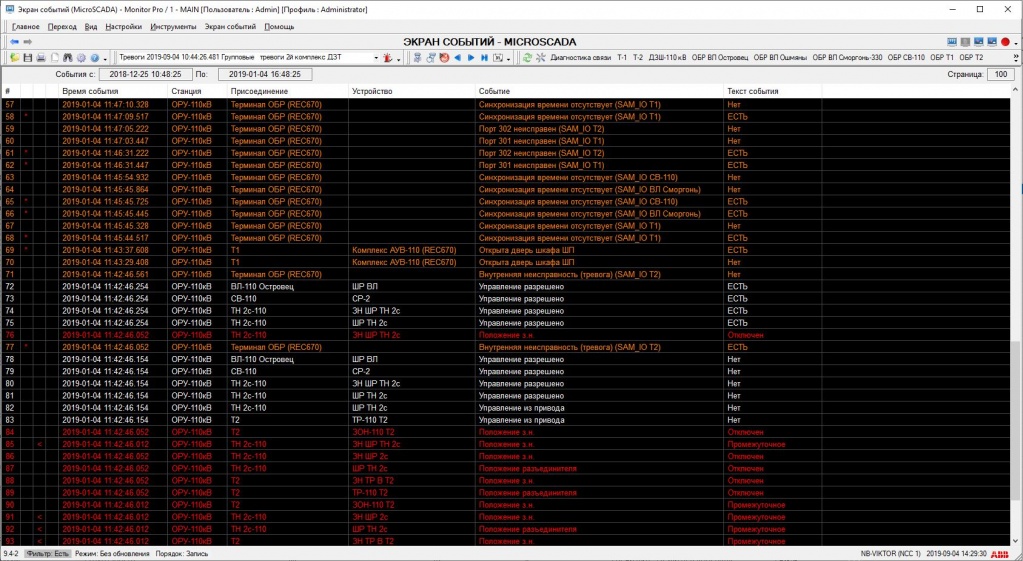The image size is (1023, 561).
Task: Click the fourth monitor icon in header
Action: click(992, 42)
